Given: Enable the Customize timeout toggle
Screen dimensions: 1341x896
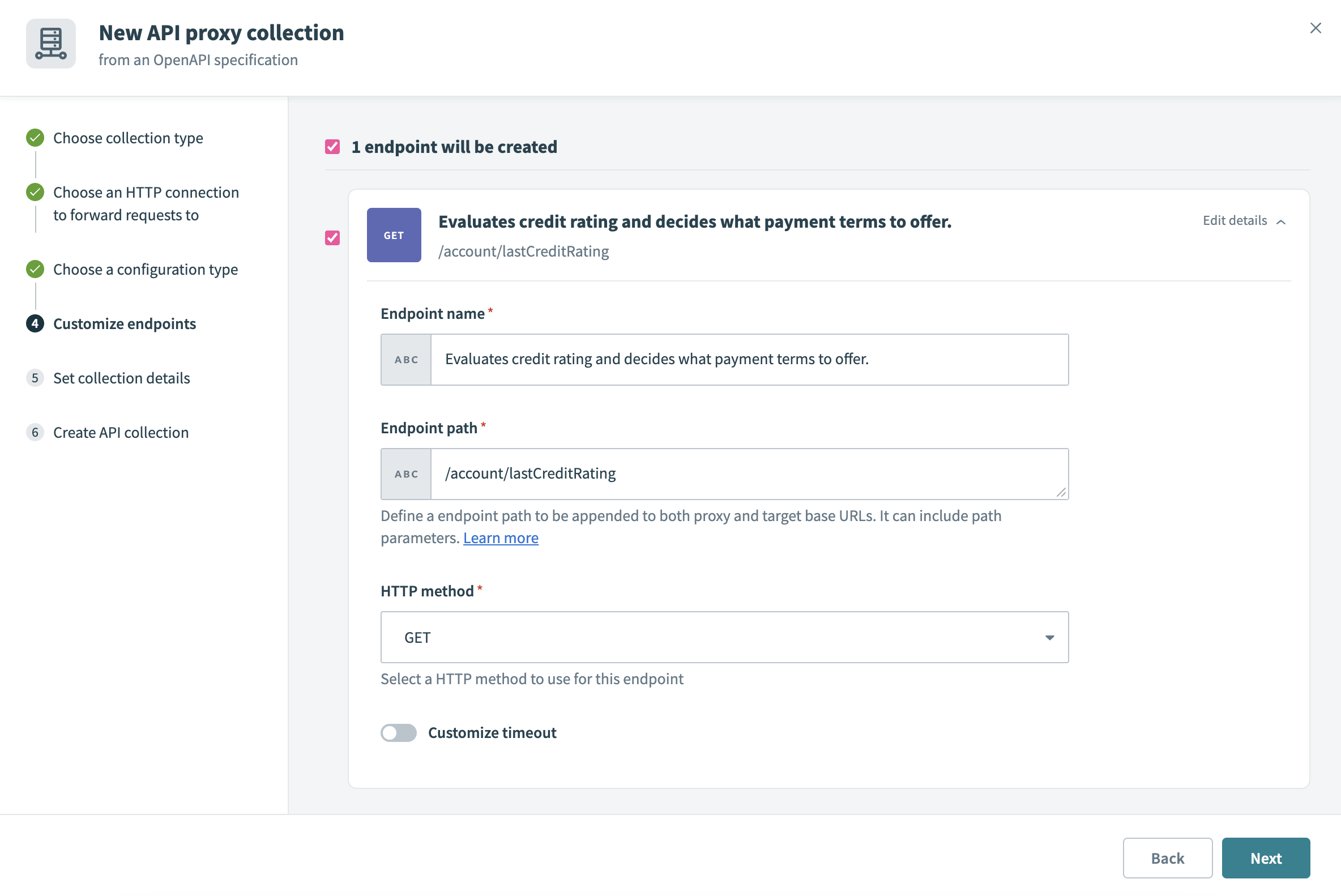Looking at the screenshot, I should click(x=399, y=732).
